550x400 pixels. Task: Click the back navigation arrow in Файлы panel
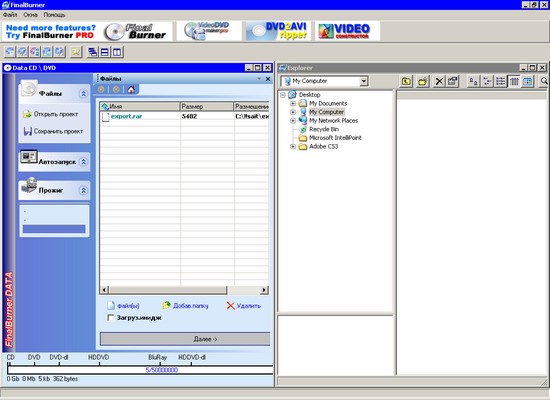click(x=101, y=89)
